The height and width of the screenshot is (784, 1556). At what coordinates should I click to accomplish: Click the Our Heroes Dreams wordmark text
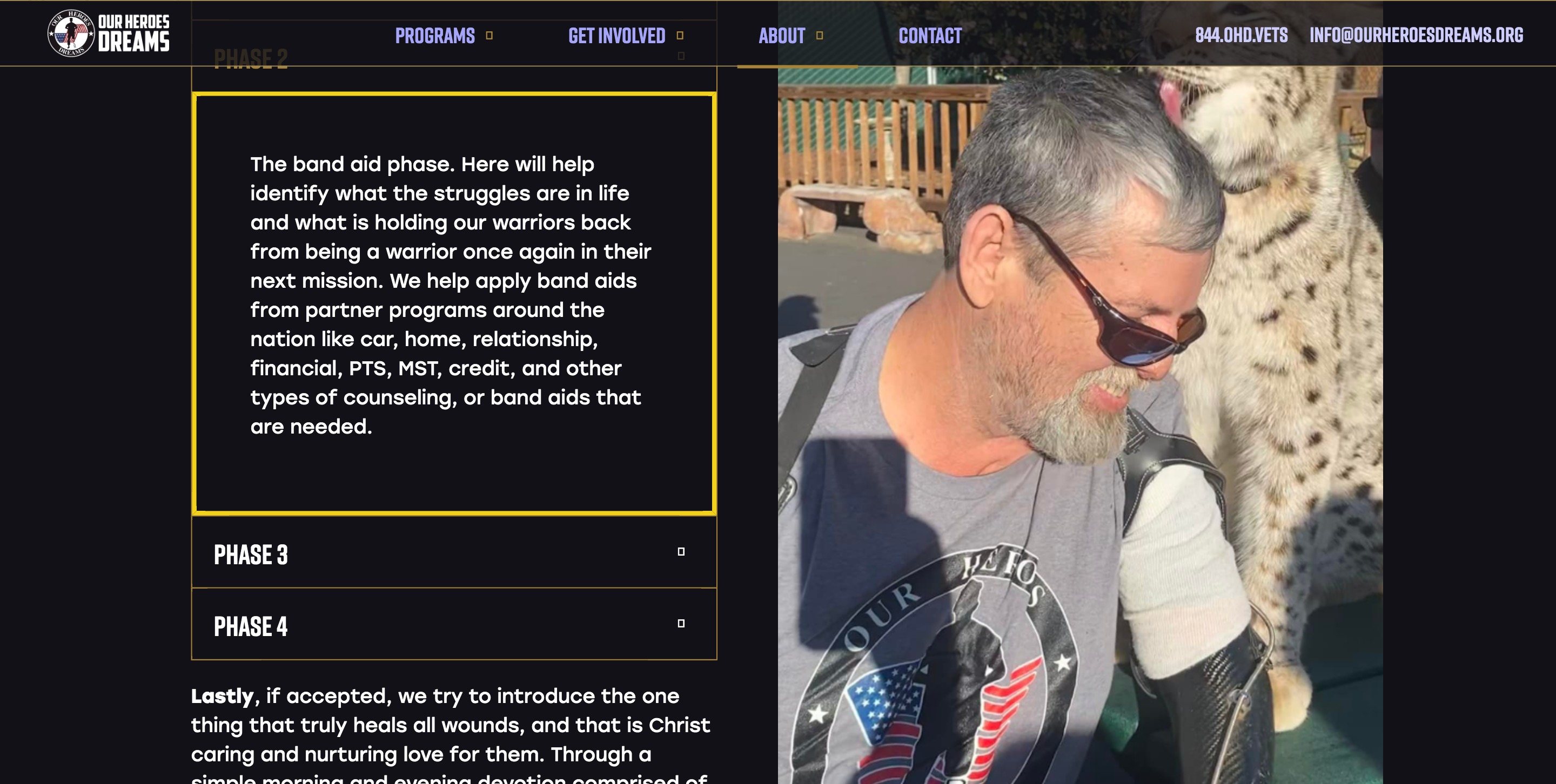[134, 33]
